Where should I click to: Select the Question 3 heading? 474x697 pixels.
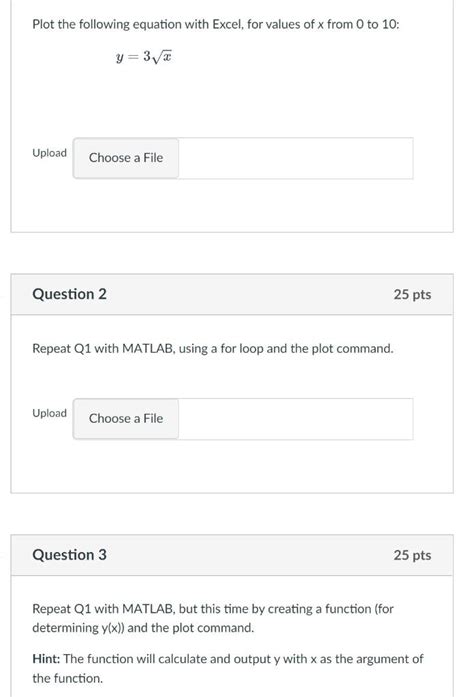[69, 555]
